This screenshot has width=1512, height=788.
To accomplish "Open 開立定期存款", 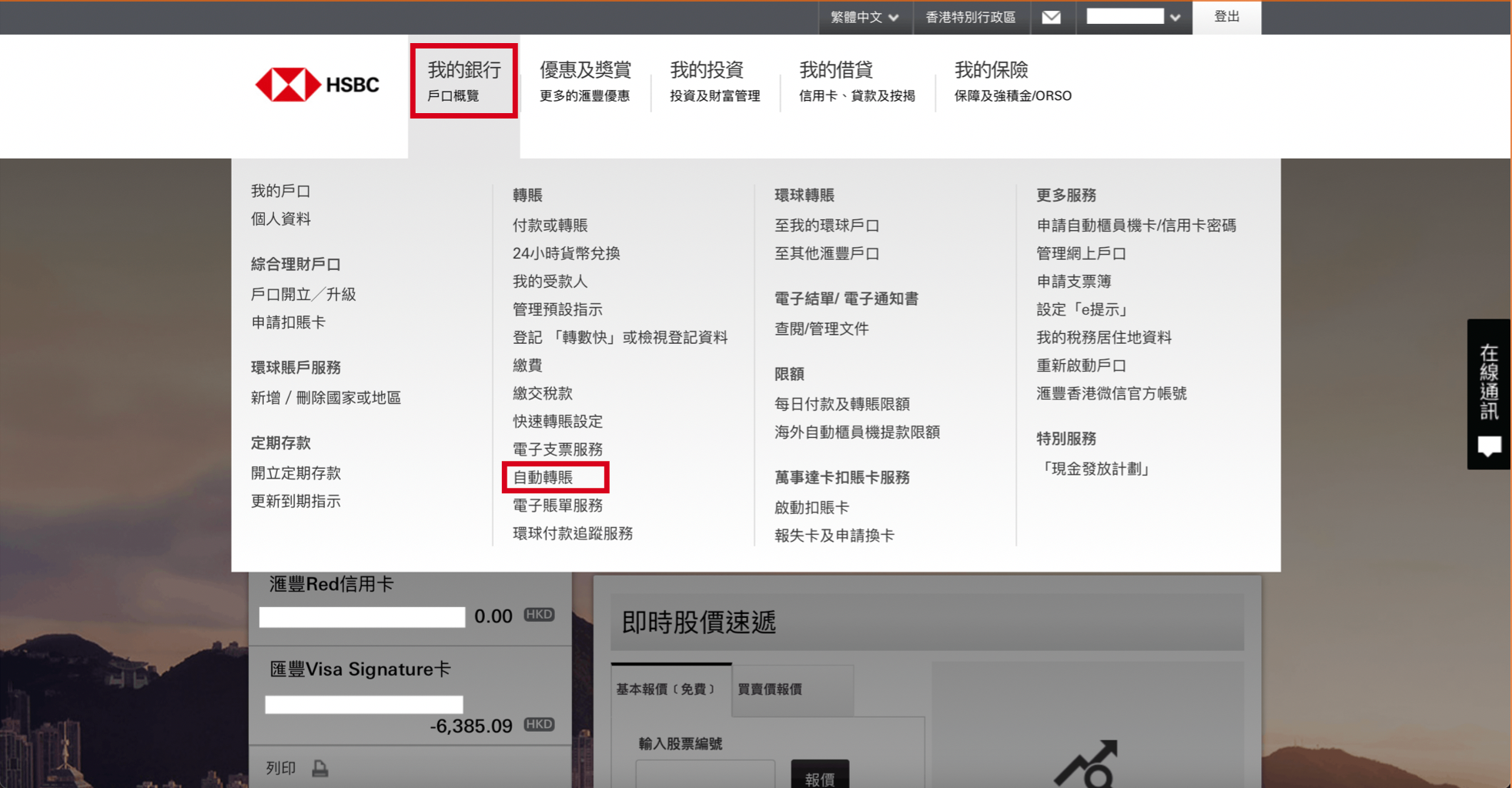I will [296, 473].
